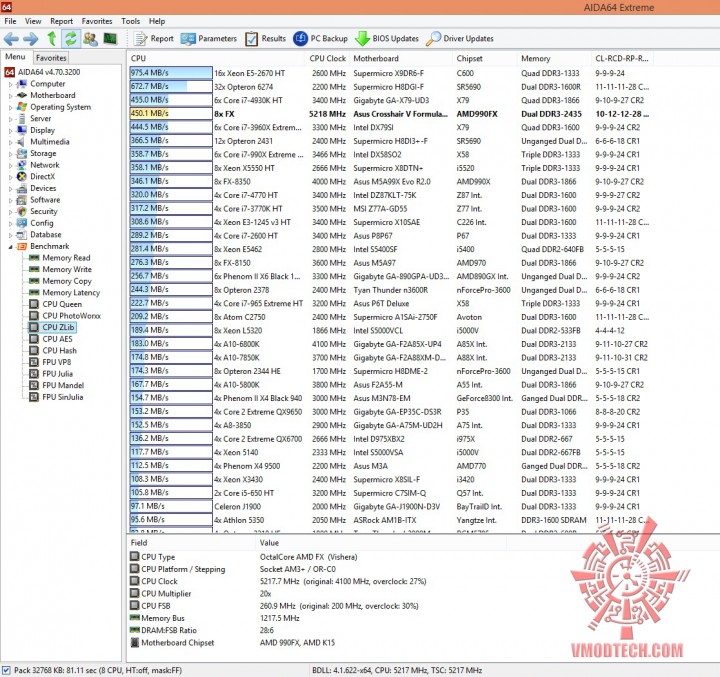The width and height of the screenshot is (720, 677).
Task: Expand the Storage tree node
Action: pyautogui.click(x=10, y=153)
